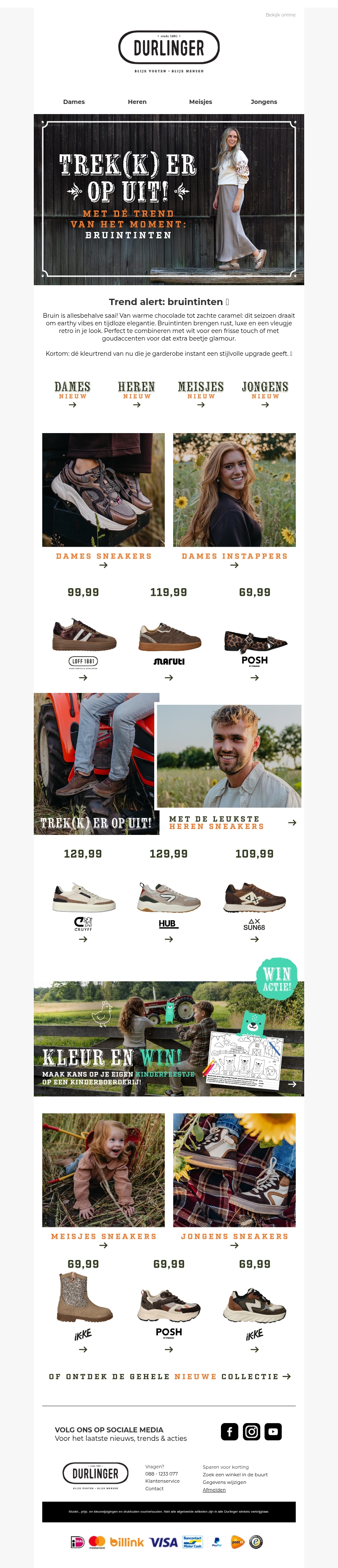Click the arrow below the Maruti logo

[169, 677]
